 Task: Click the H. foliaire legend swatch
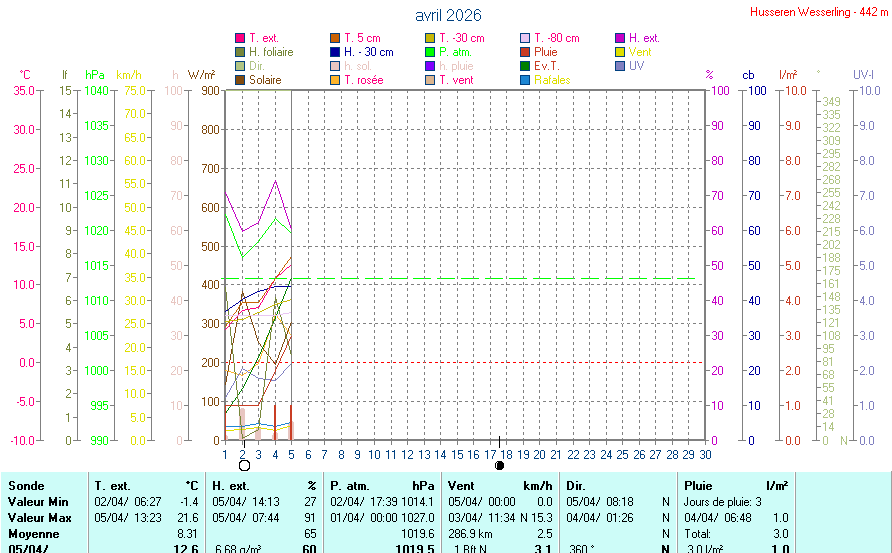(x=240, y=52)
